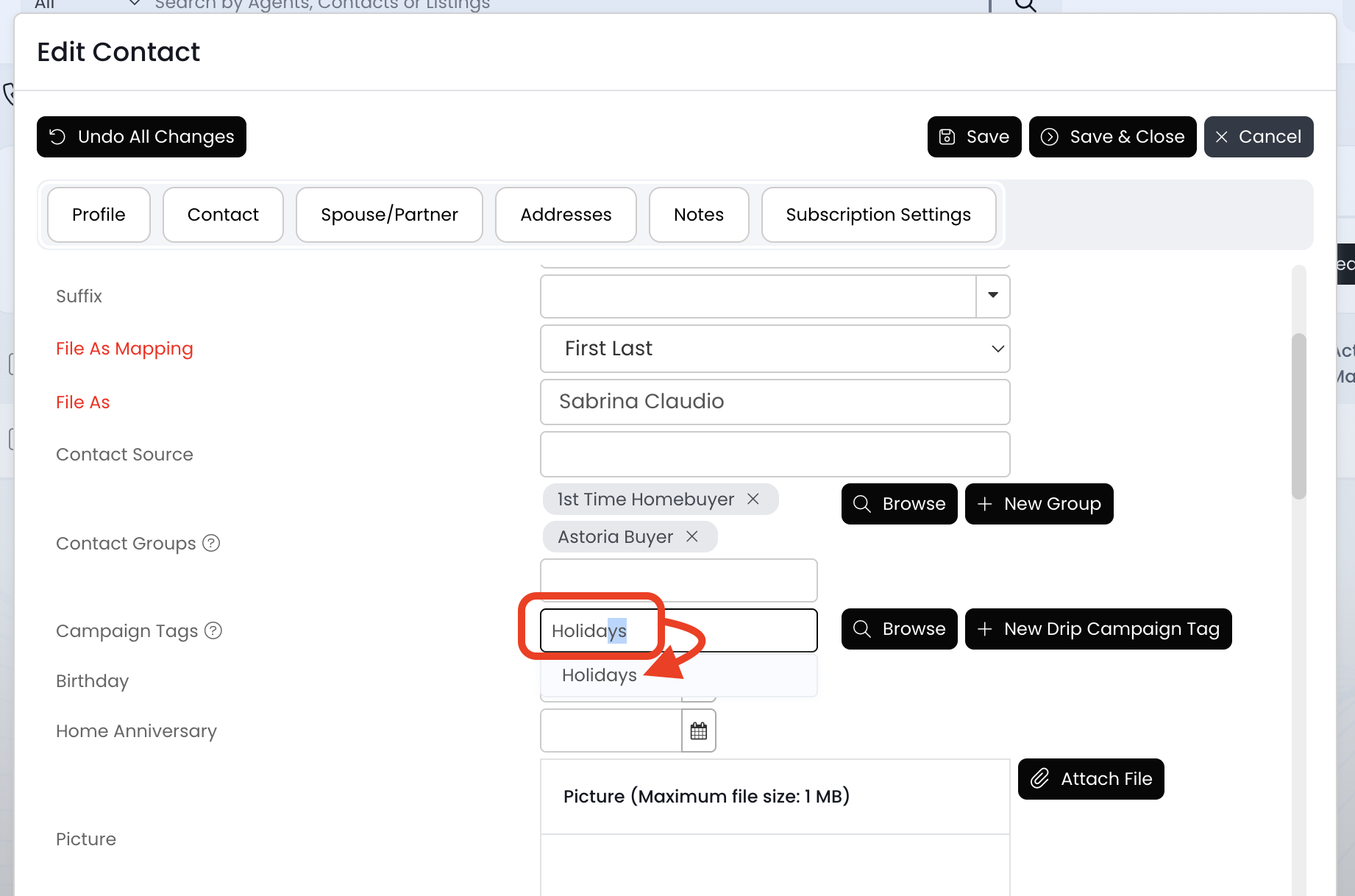This screenshot has width=1355, height=896.
Task: Attach a picture file
Action: (x=1091, y=779)
